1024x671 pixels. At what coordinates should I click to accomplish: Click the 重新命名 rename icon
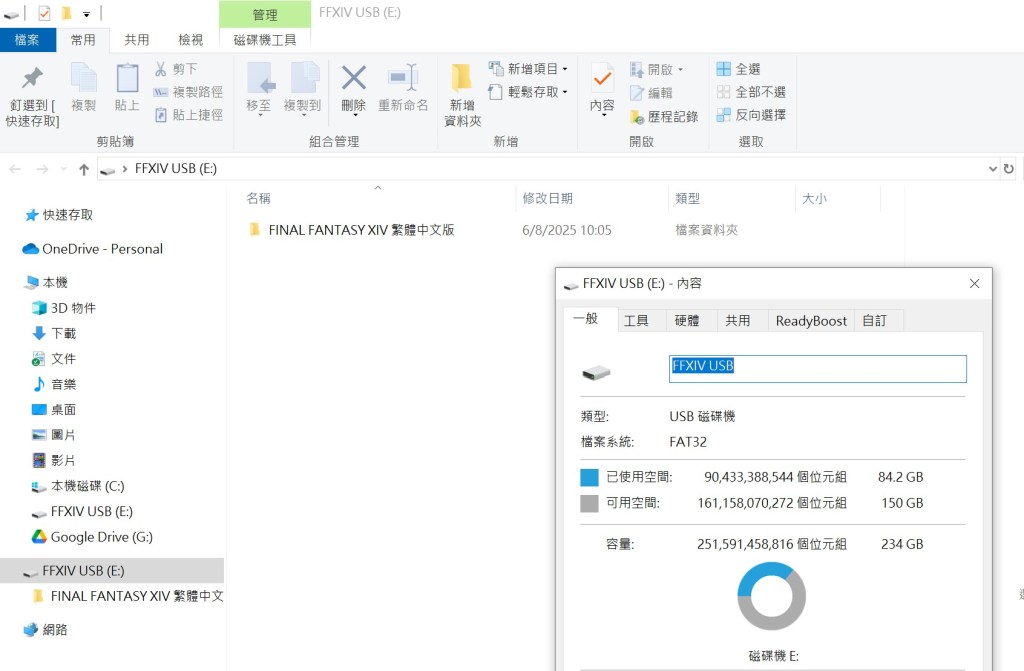click(x=403, y=79)
